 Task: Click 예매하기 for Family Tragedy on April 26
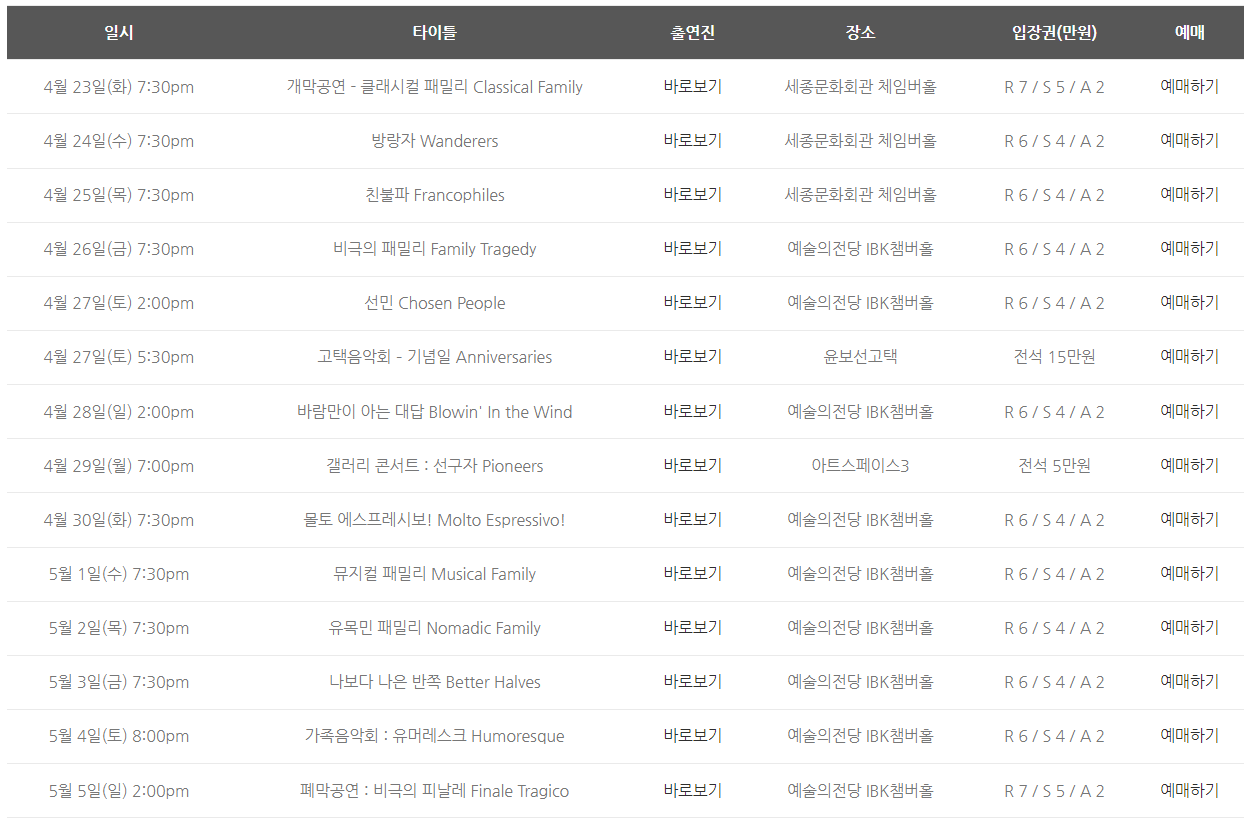click(x=1190, y=249)
